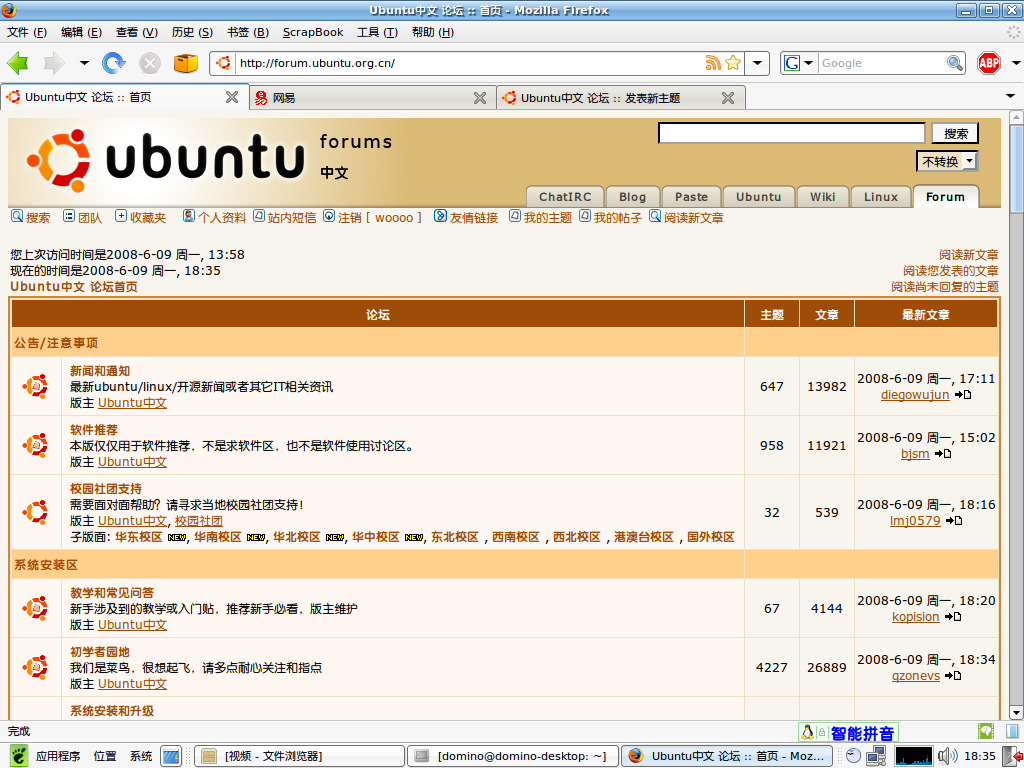This screenshot has height=768, width=1024.
Task: Click the 个人资料 profile icon
Action: pos(189,216)
